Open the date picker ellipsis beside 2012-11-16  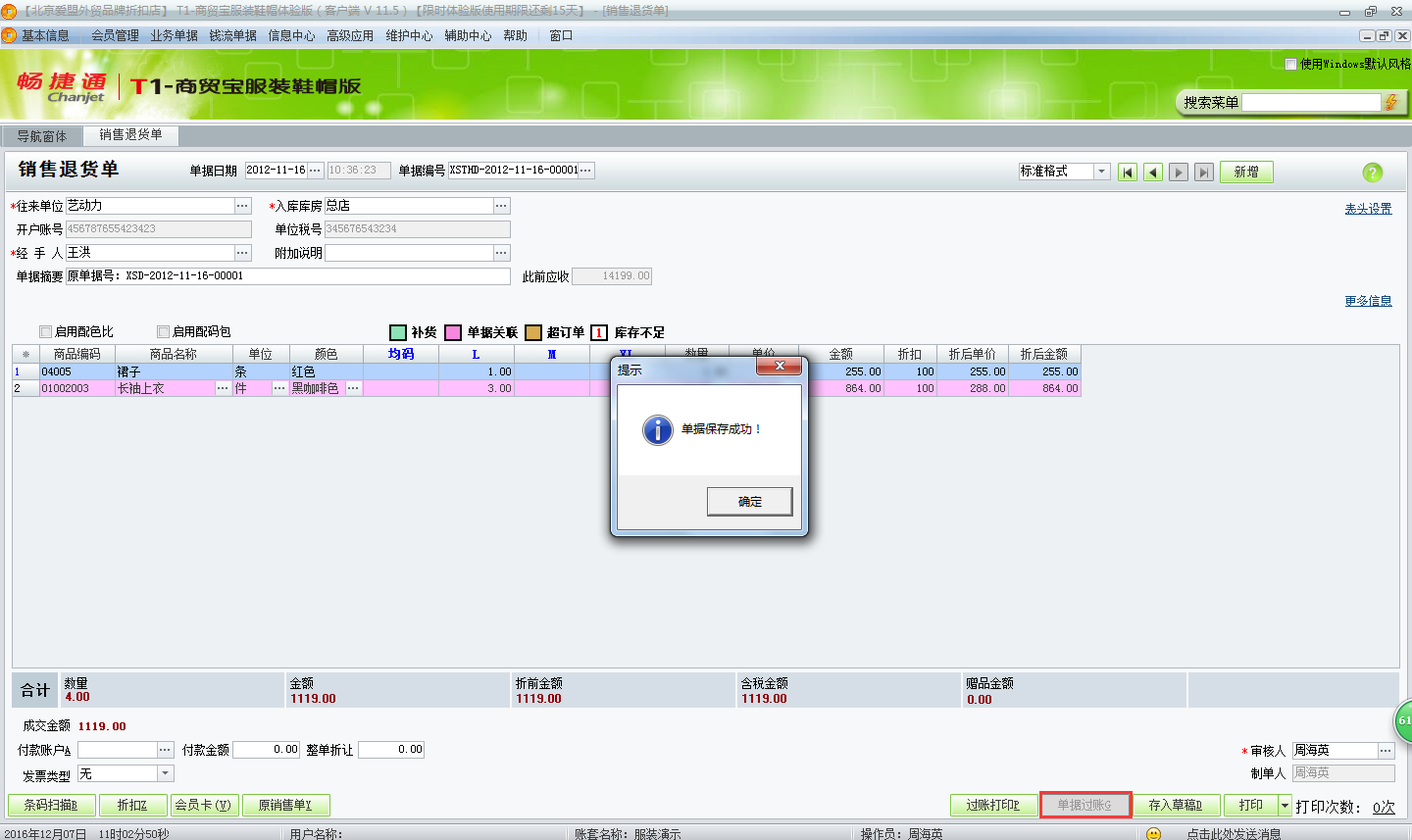pos(315,171)
